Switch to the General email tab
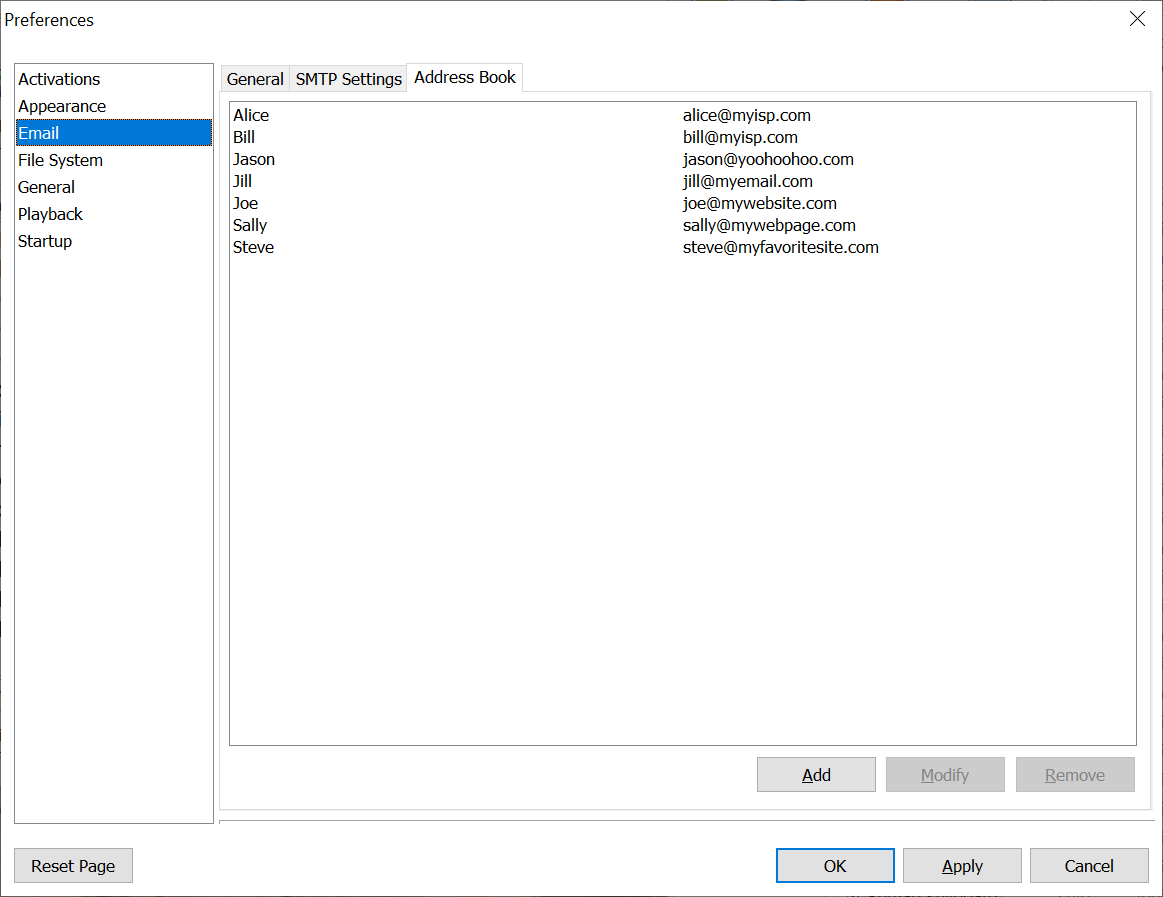 point(255,79)
